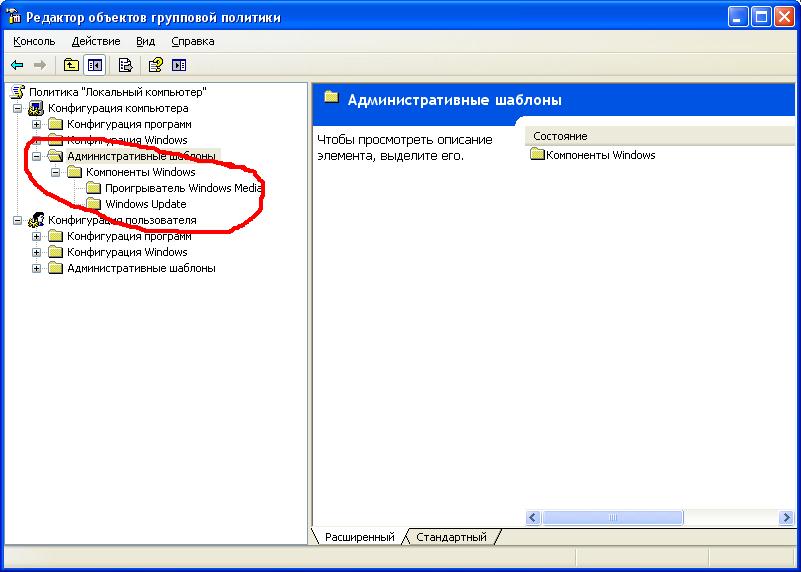Image resolution: width=801 pixels, height=572 pixels.
Task: Toggle the Show/Hide console tree icon
Action: 95,65
